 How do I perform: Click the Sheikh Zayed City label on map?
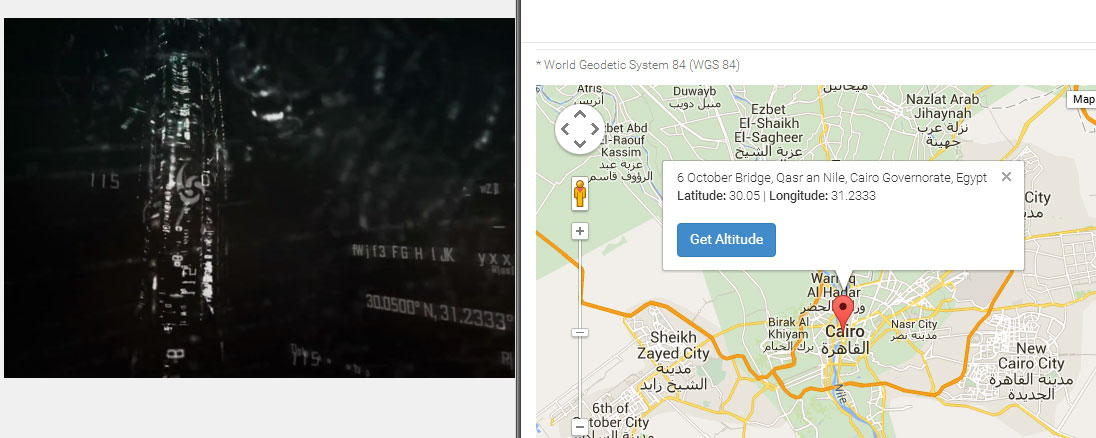pyautogui.click(x=672, y=346)
